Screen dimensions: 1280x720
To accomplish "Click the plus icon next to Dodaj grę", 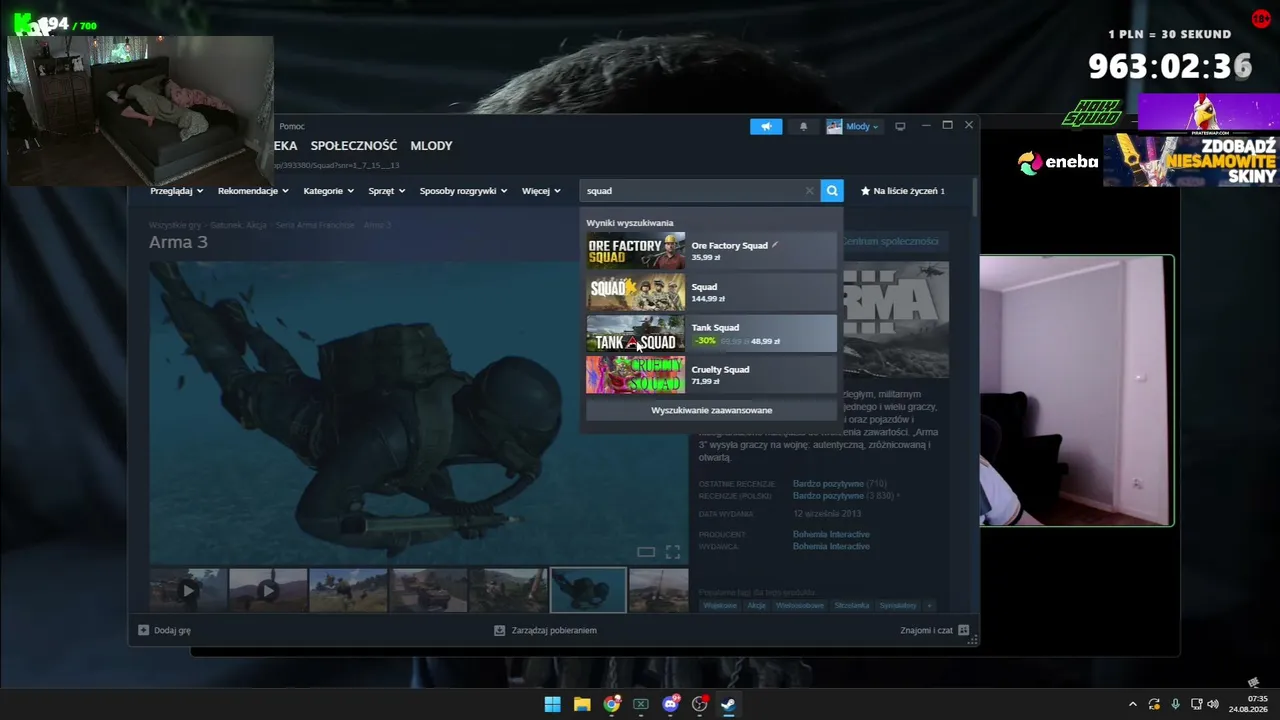I will click(144, 630).
